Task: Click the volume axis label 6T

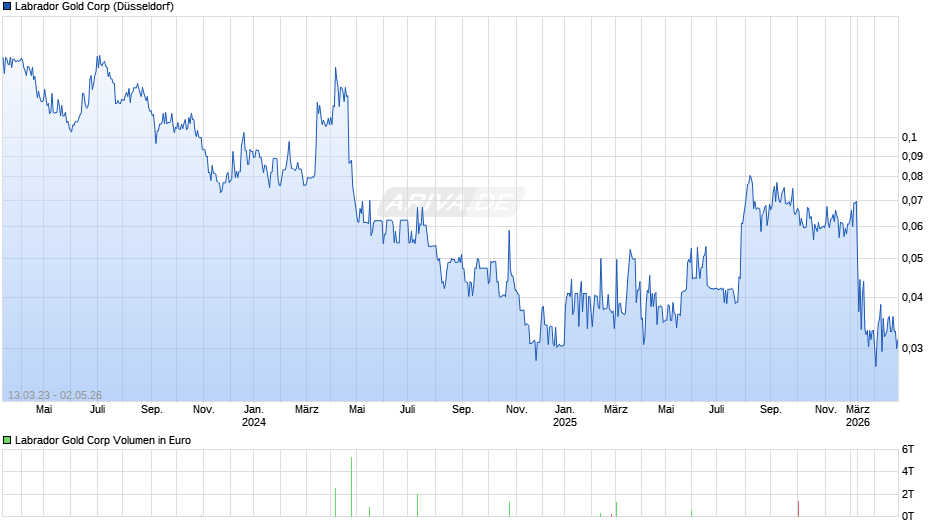Action: tap(908, 449)
